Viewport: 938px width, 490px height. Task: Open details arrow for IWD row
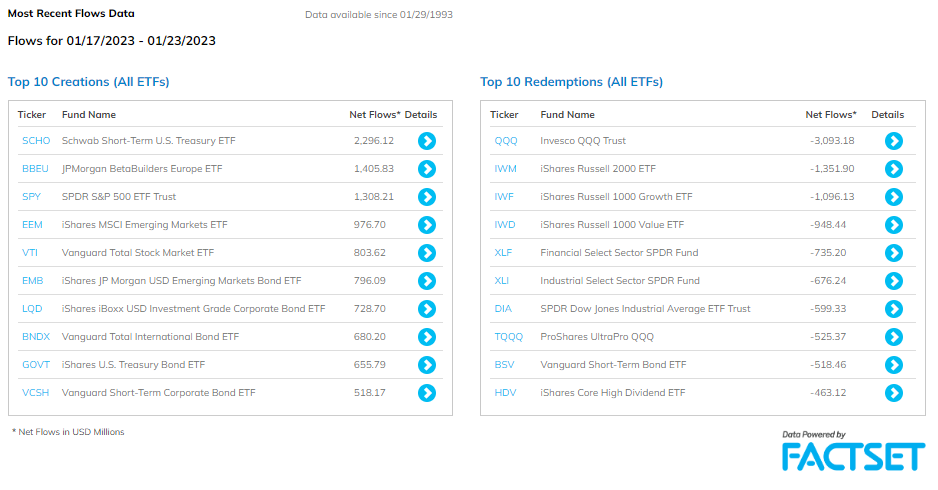[x=894, y=225]
